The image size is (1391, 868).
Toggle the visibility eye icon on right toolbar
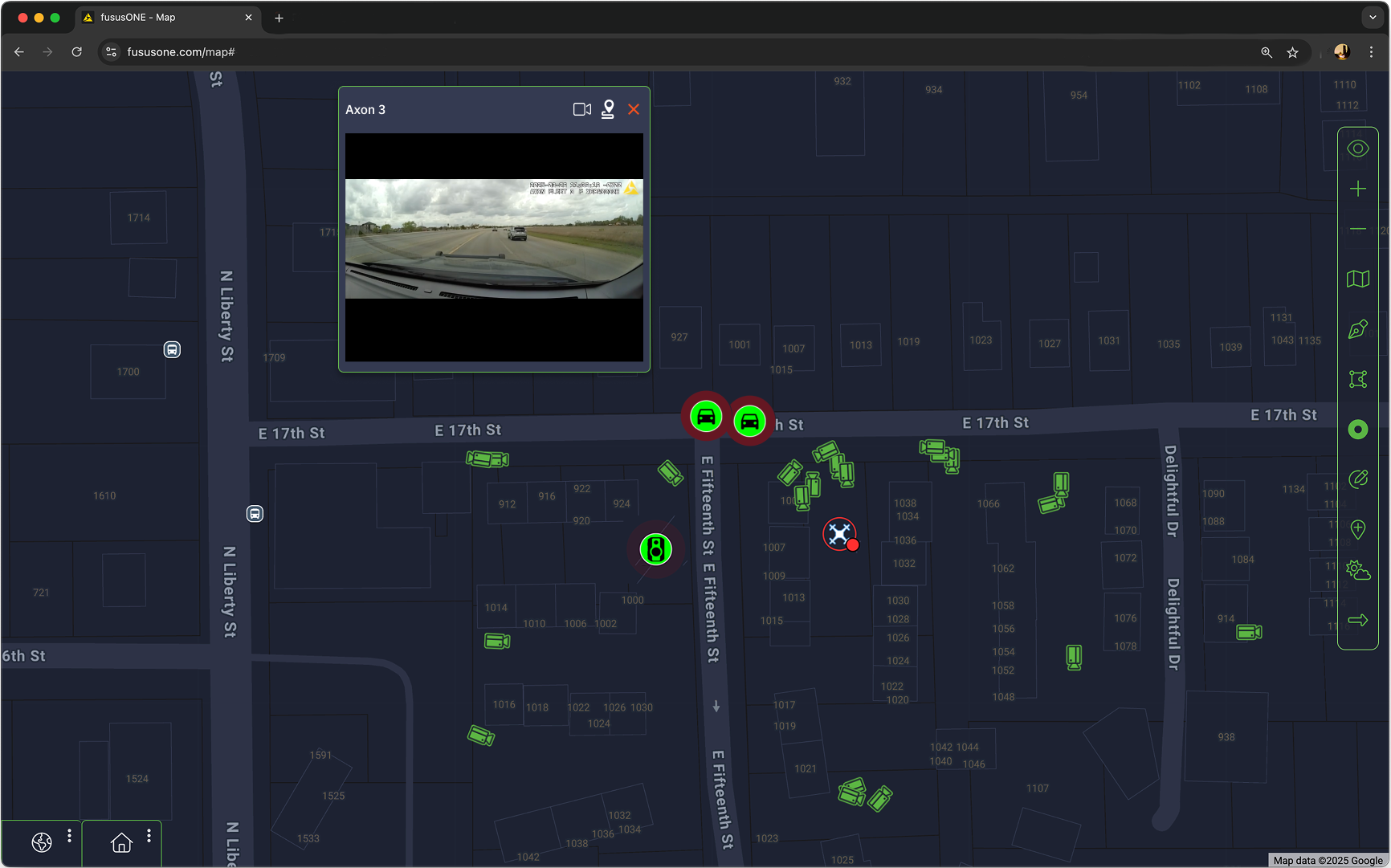pos(1358,149)
